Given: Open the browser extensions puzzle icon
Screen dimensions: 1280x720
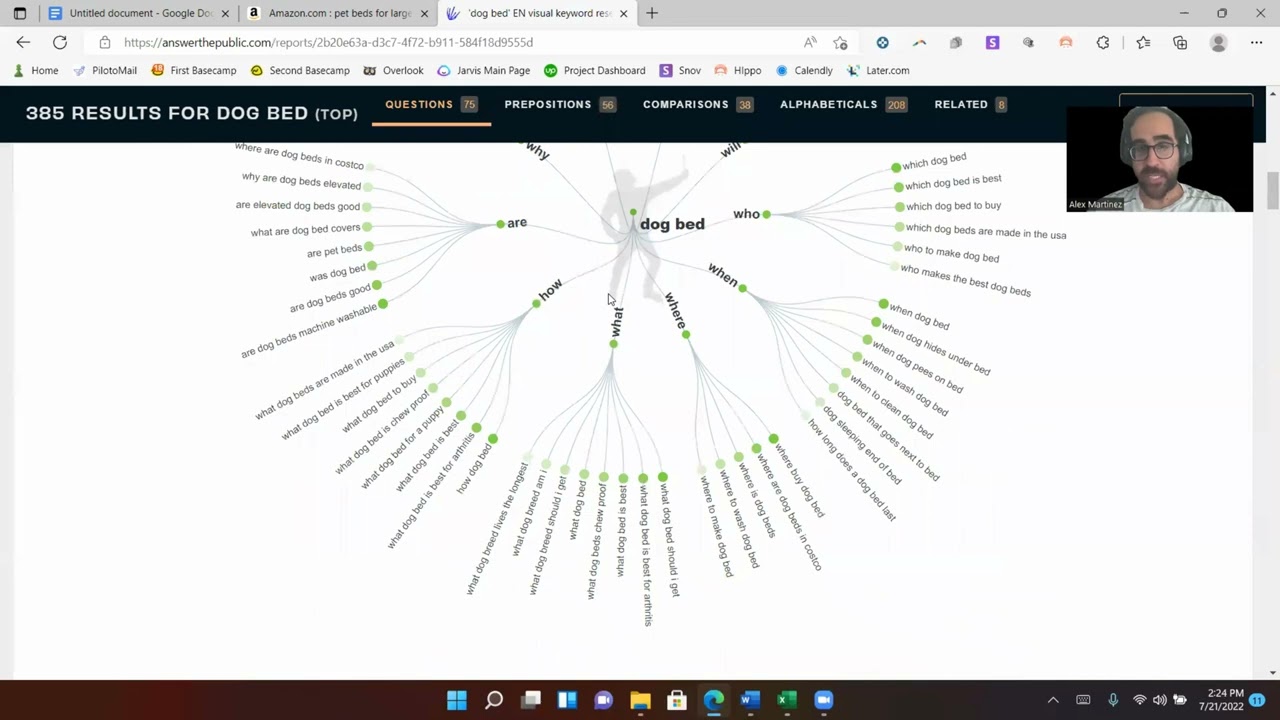Looking at the screenshot, I should [1103, 42].
